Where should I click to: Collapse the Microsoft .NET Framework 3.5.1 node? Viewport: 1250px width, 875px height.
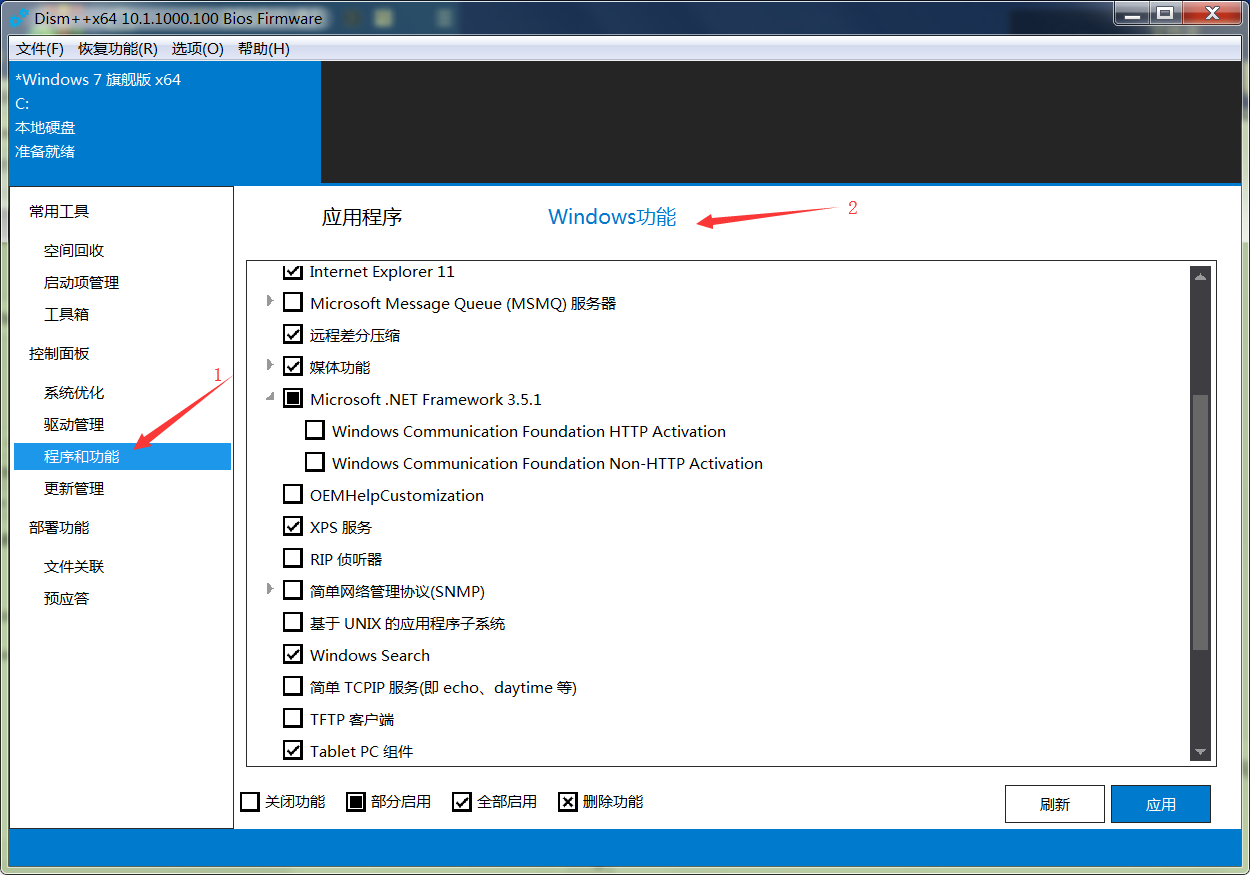pyautogui.click(x=270, y=398)
